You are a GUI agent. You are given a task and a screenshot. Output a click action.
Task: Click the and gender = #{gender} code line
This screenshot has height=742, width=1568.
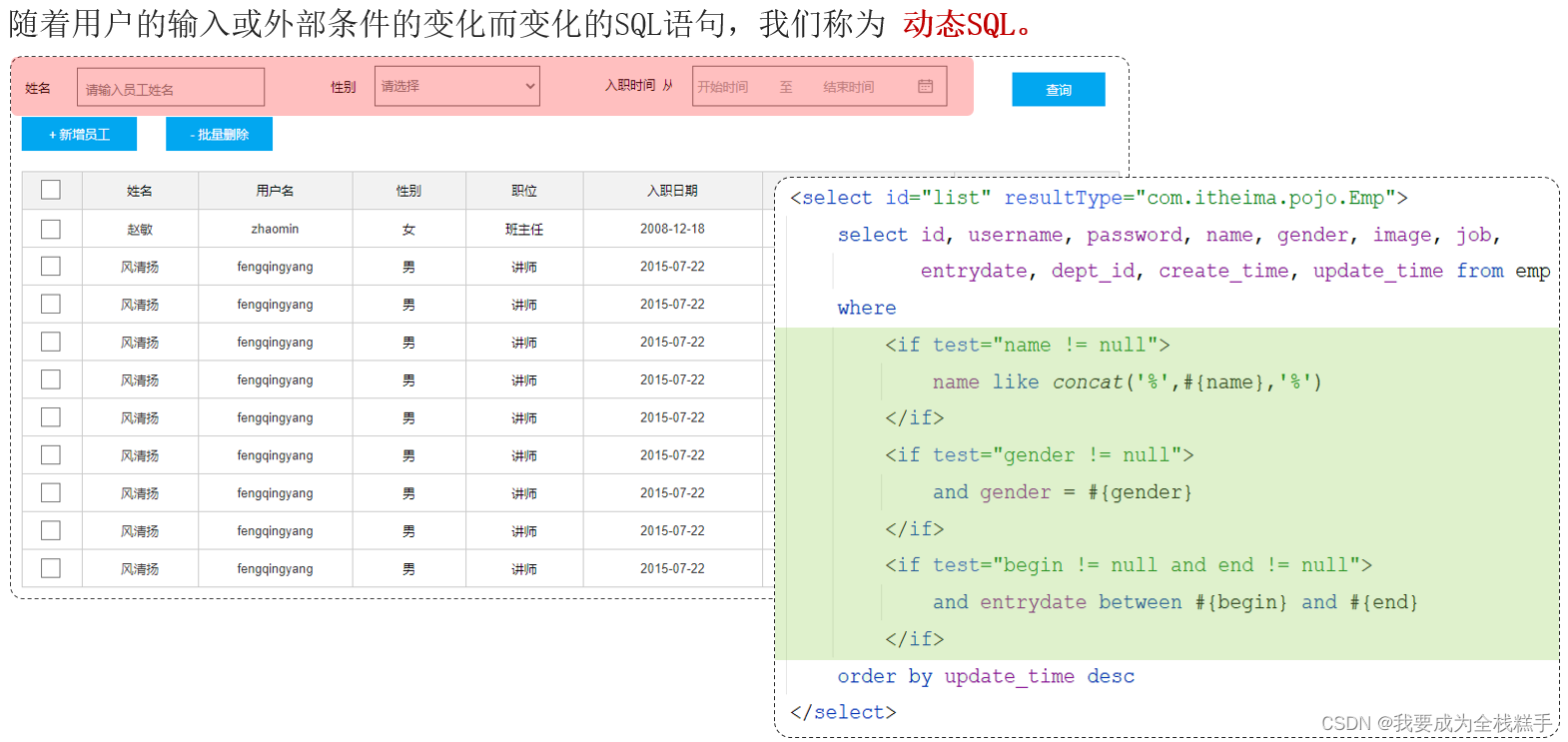coord(1063,491)
